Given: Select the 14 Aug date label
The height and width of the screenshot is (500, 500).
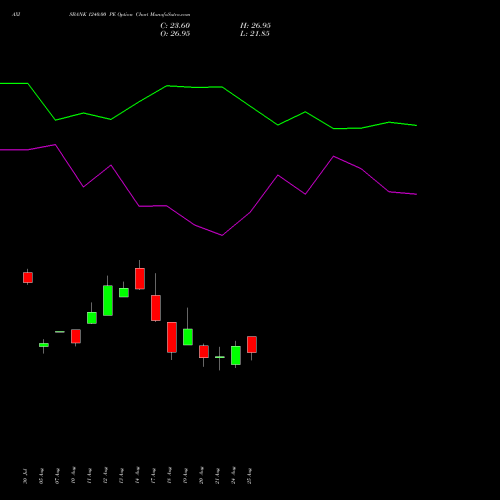Looking at the screenshot, I should pos(137,475).
